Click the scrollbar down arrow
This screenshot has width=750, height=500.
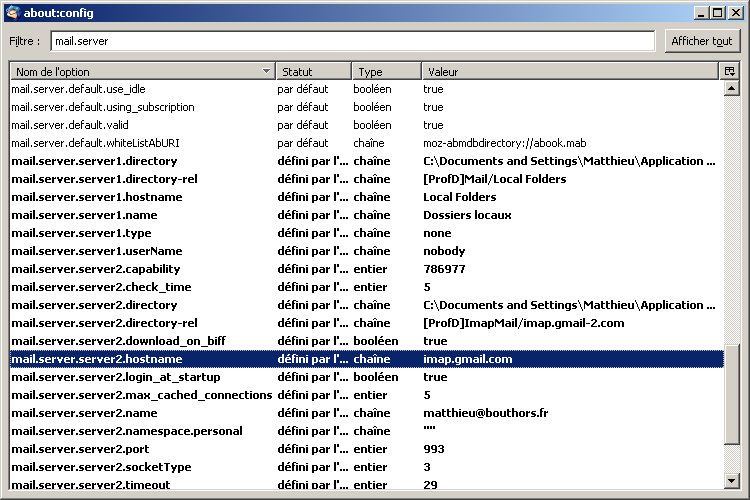pyautogui.click(x=731, y=483)
